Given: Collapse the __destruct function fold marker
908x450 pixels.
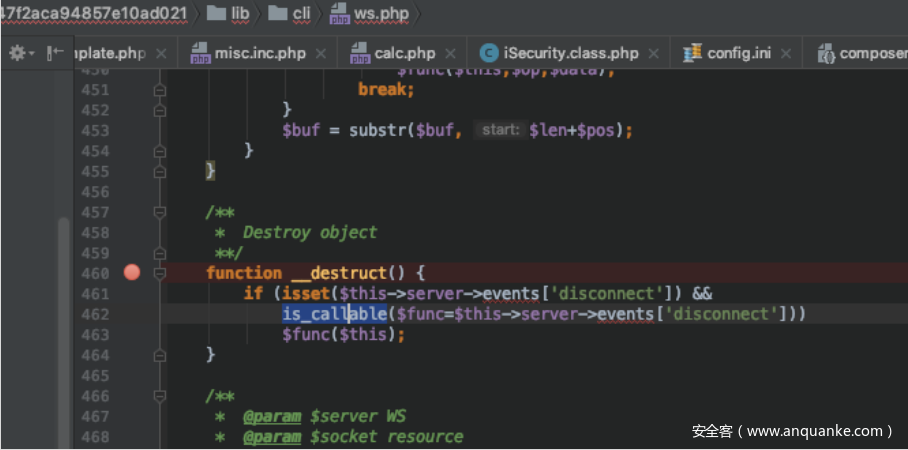Looking at the screenshot, I should point(159,272).
